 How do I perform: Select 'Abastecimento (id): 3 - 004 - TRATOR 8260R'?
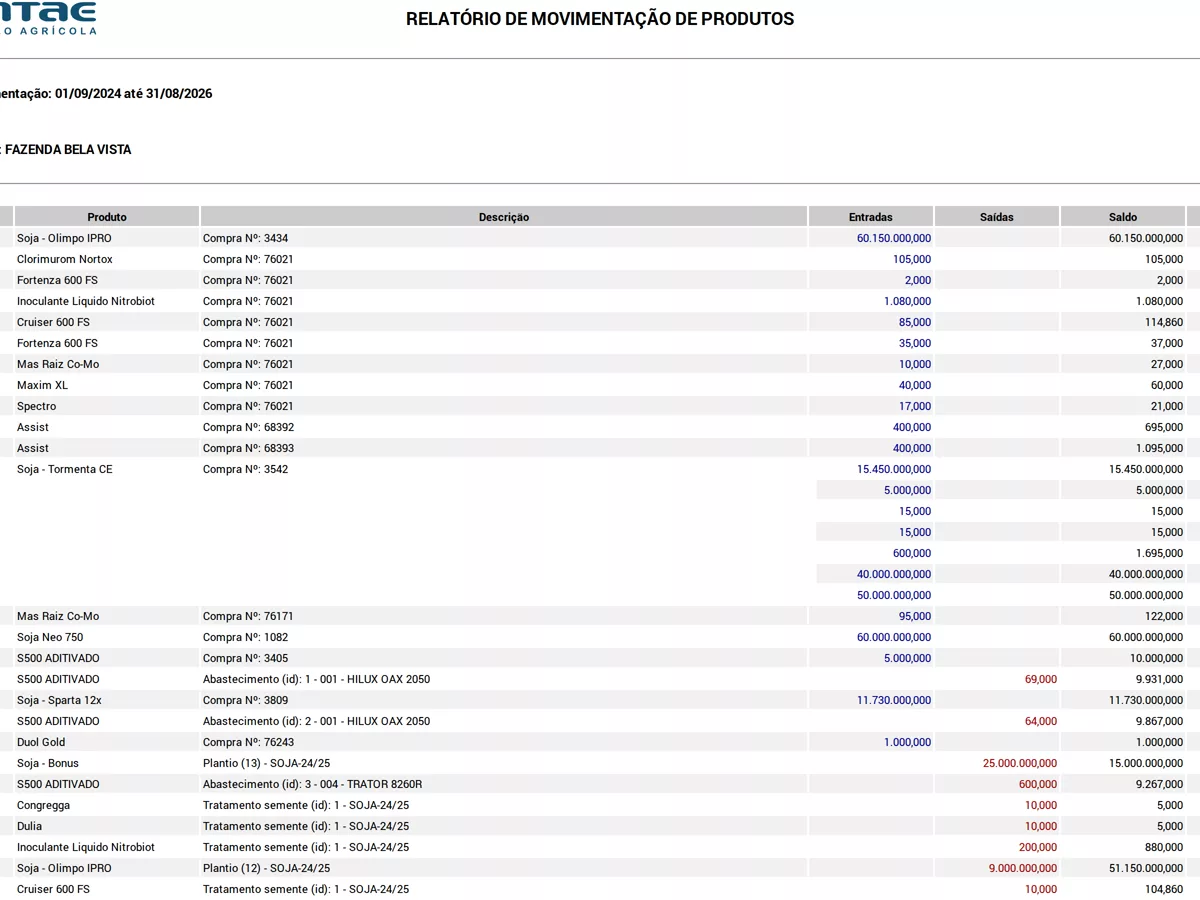coord(312,784)
